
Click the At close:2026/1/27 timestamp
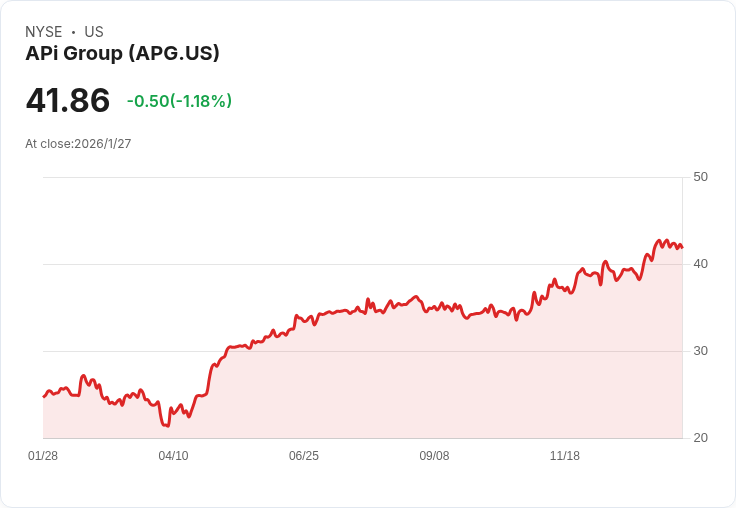[78, 144]
